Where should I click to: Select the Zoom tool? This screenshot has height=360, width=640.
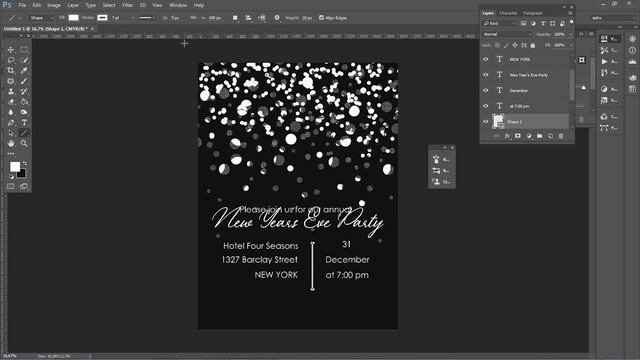[x=24, y=143]
